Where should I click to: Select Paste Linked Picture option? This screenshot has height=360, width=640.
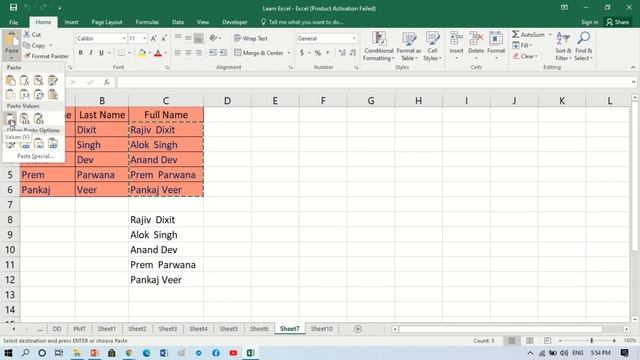coord(53,143)
